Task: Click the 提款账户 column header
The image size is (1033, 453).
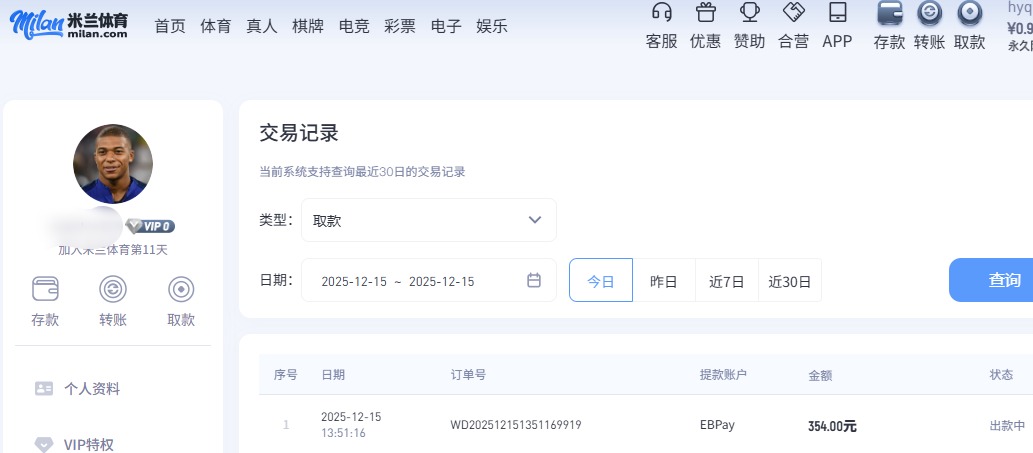Action: point(723,375)
